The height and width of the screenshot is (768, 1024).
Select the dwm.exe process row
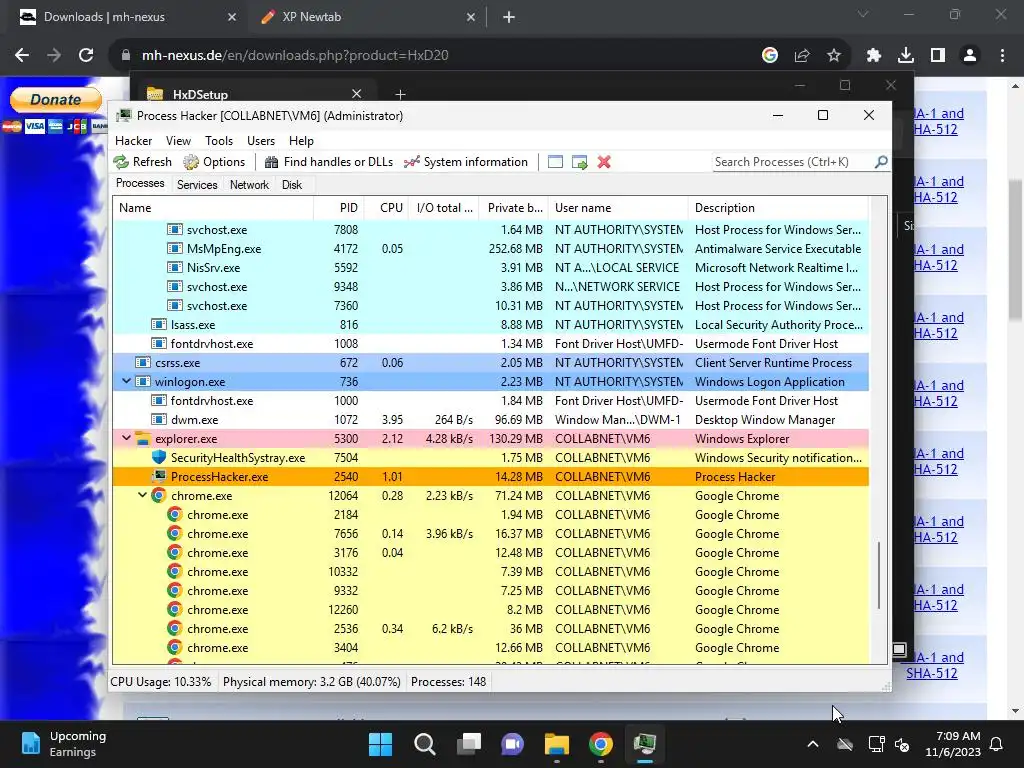click(490, 419)
